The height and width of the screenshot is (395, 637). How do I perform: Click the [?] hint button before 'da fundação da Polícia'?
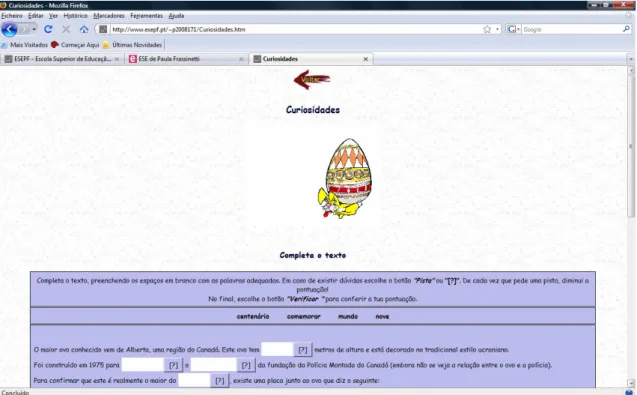[246, 365]
